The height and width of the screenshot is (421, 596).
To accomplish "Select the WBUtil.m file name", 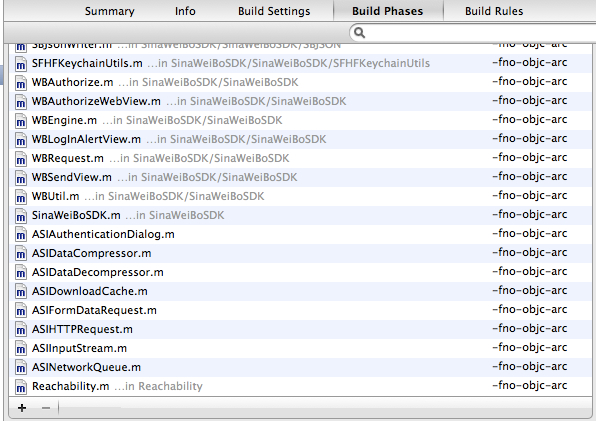I will 55,196.
